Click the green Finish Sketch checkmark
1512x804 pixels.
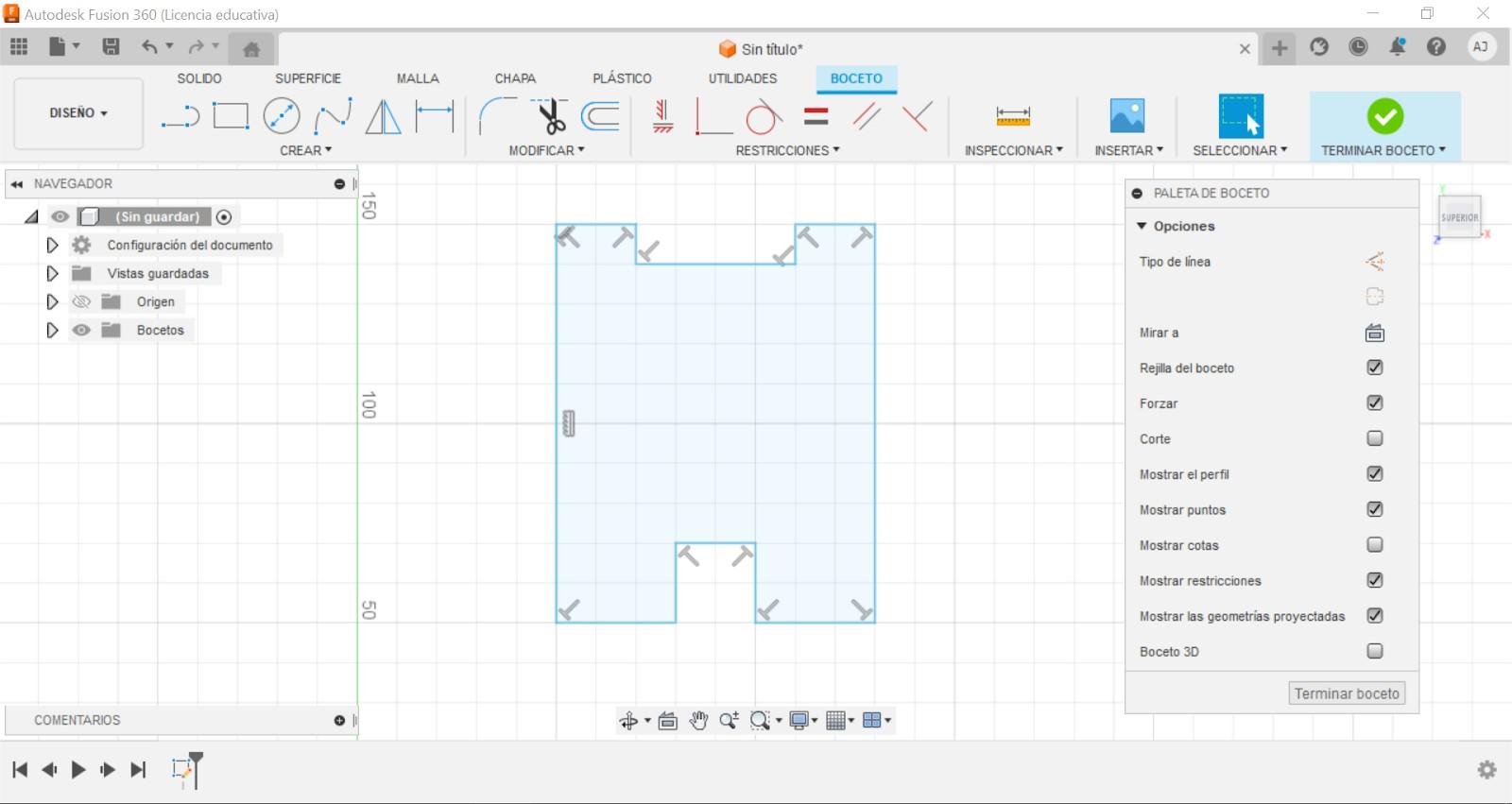[1384, 116]
